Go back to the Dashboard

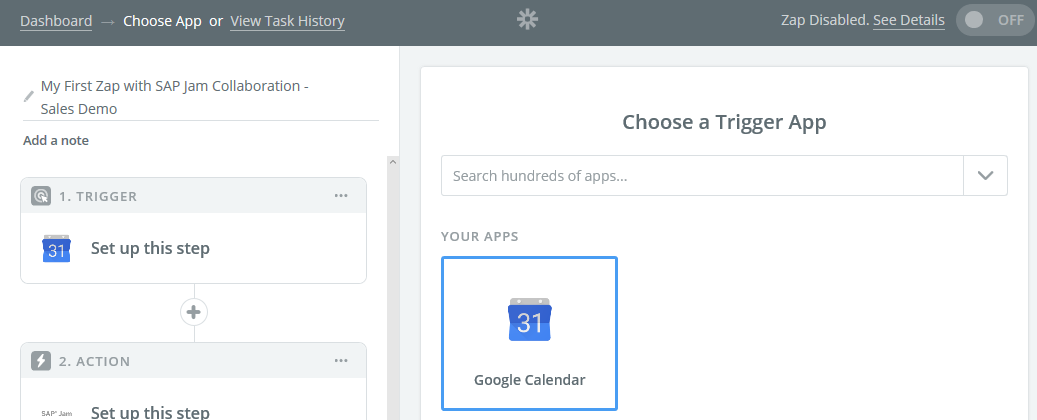coord(56,21)
